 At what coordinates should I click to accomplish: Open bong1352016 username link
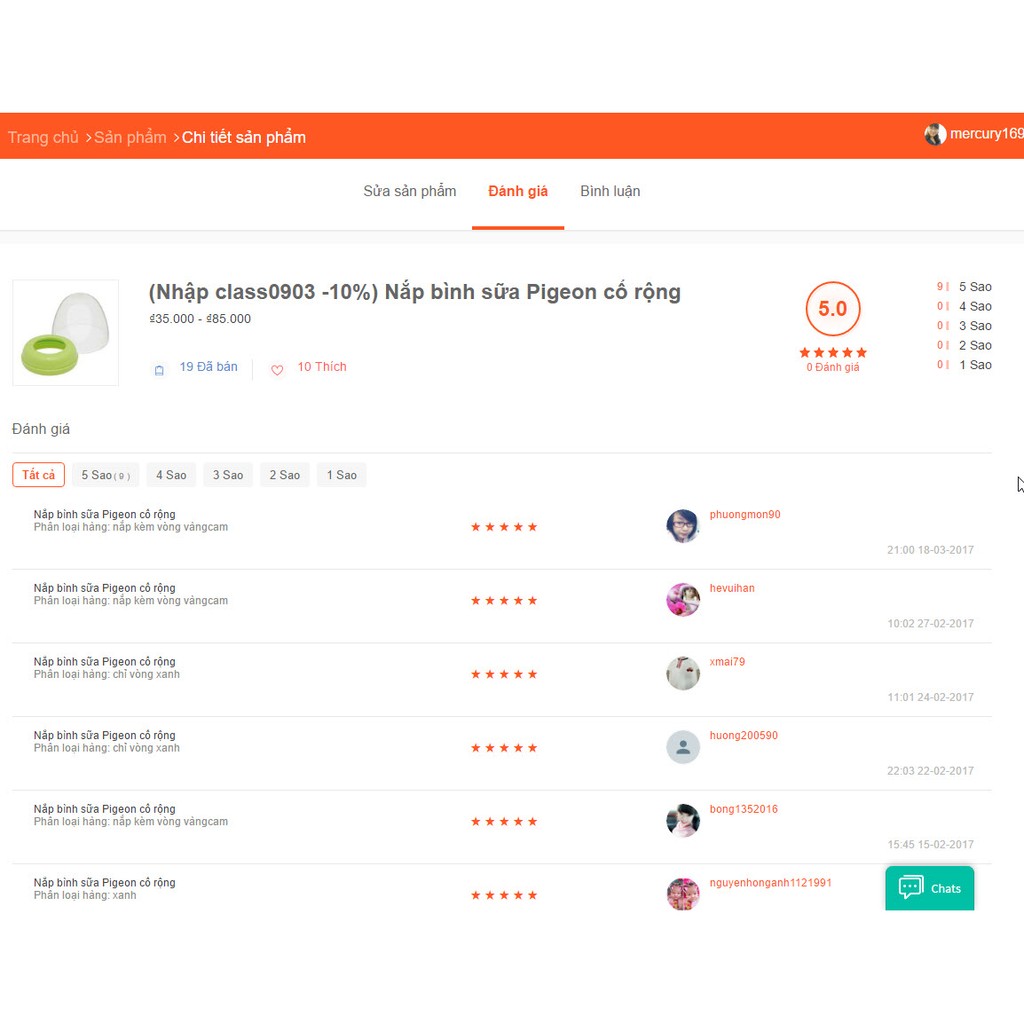743,810
